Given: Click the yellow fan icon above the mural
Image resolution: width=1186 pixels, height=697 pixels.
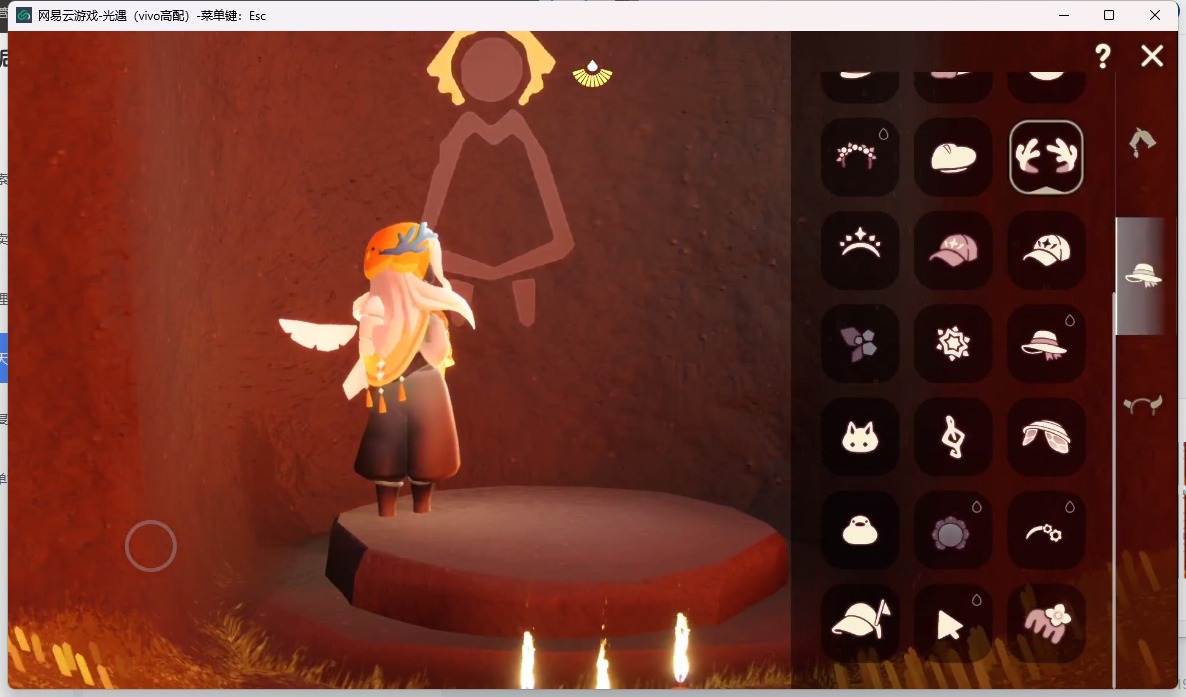Looking at the screenshot, I should click(592, 73).
